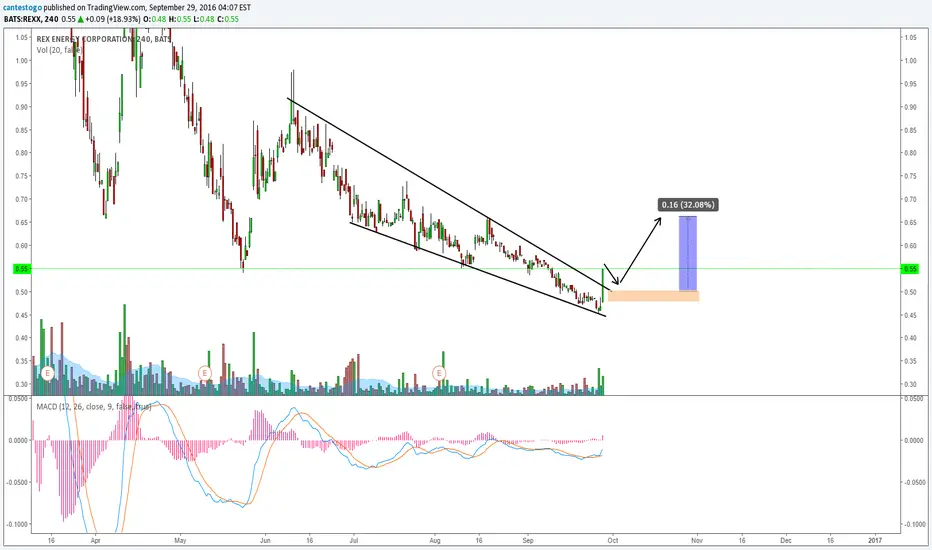This screenshot has width=932, height=550.
Task: Click the 0.90 price label on right axis
Action: coord(909,107)
